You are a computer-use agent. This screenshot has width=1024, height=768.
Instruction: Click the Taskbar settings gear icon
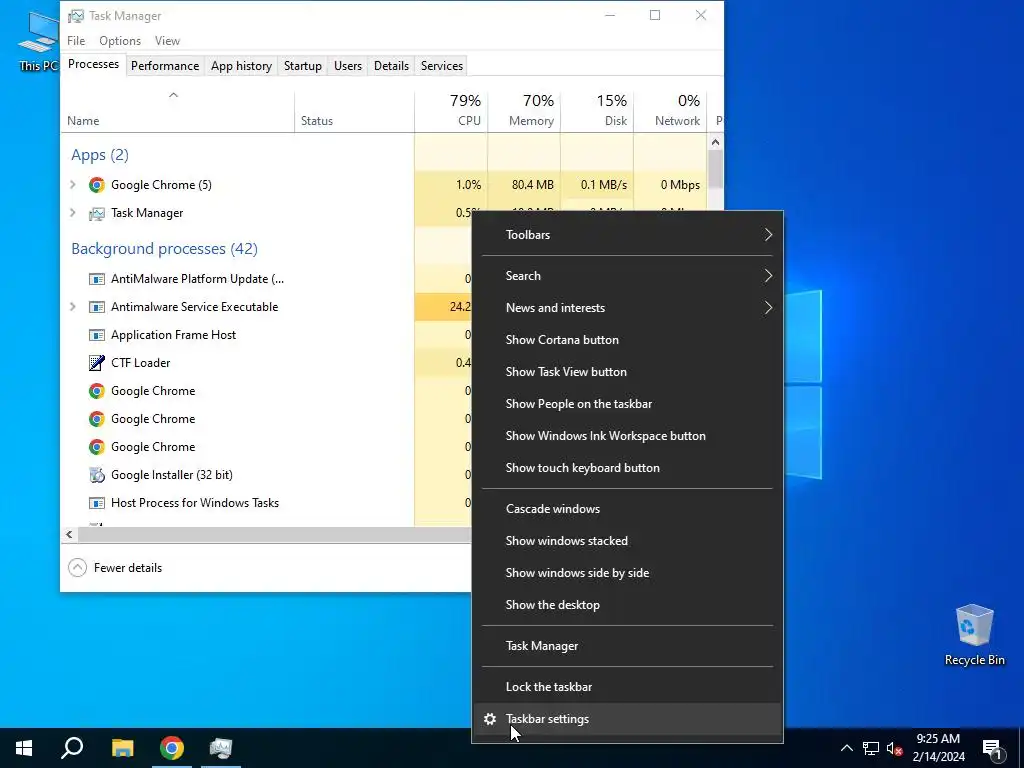pyautogui.click(x=490, y=719)
